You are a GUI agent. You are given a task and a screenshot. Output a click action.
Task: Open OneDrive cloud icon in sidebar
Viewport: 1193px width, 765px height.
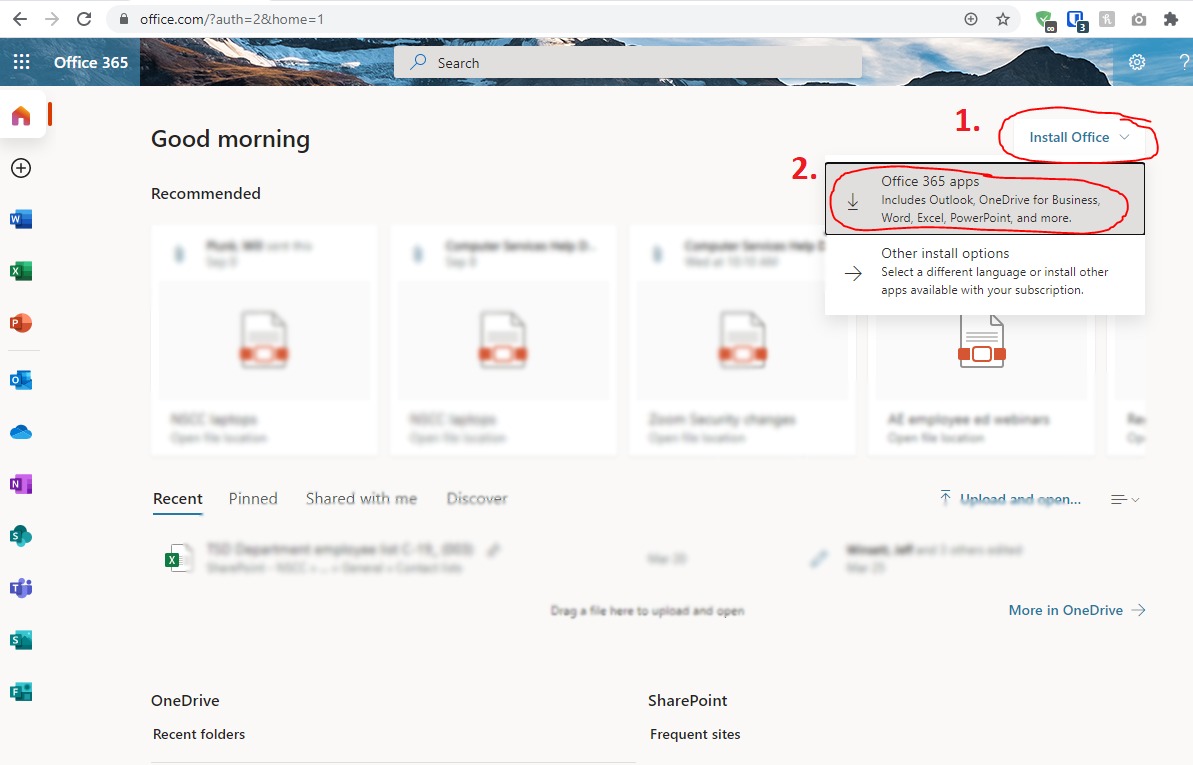click(x=21, y=432)
